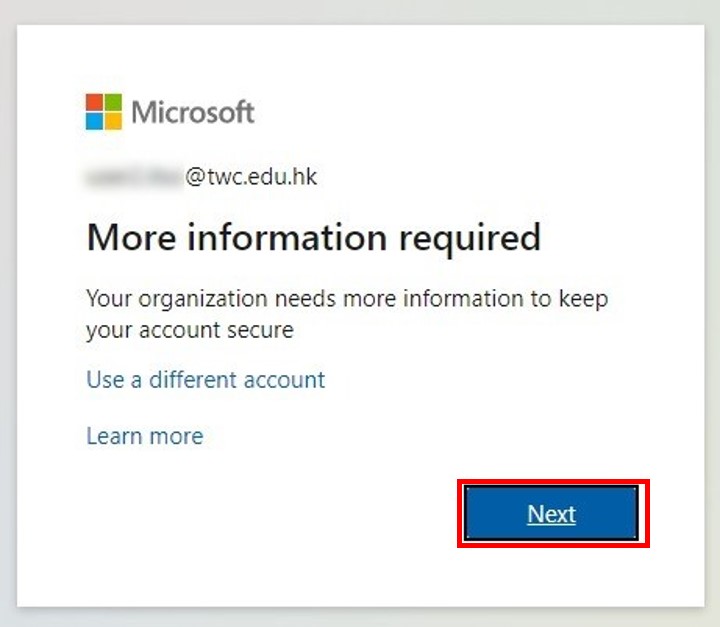The image size is (720, 627).
Task: Click the 'More information required' heading
Action: 314,237
